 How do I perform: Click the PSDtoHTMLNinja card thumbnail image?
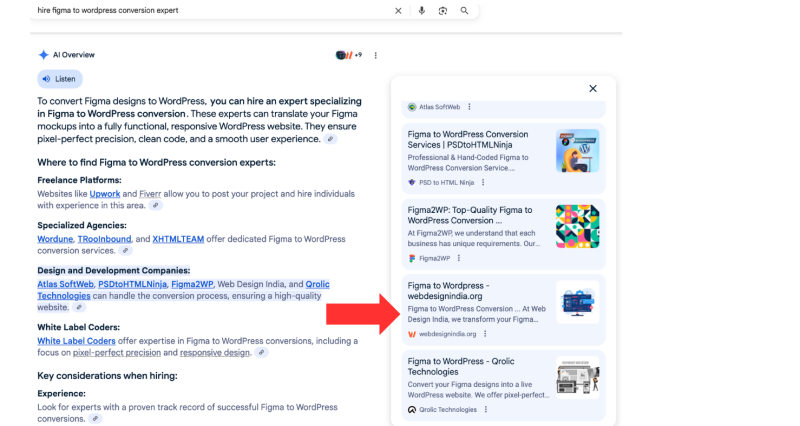[x=578, y=151]
